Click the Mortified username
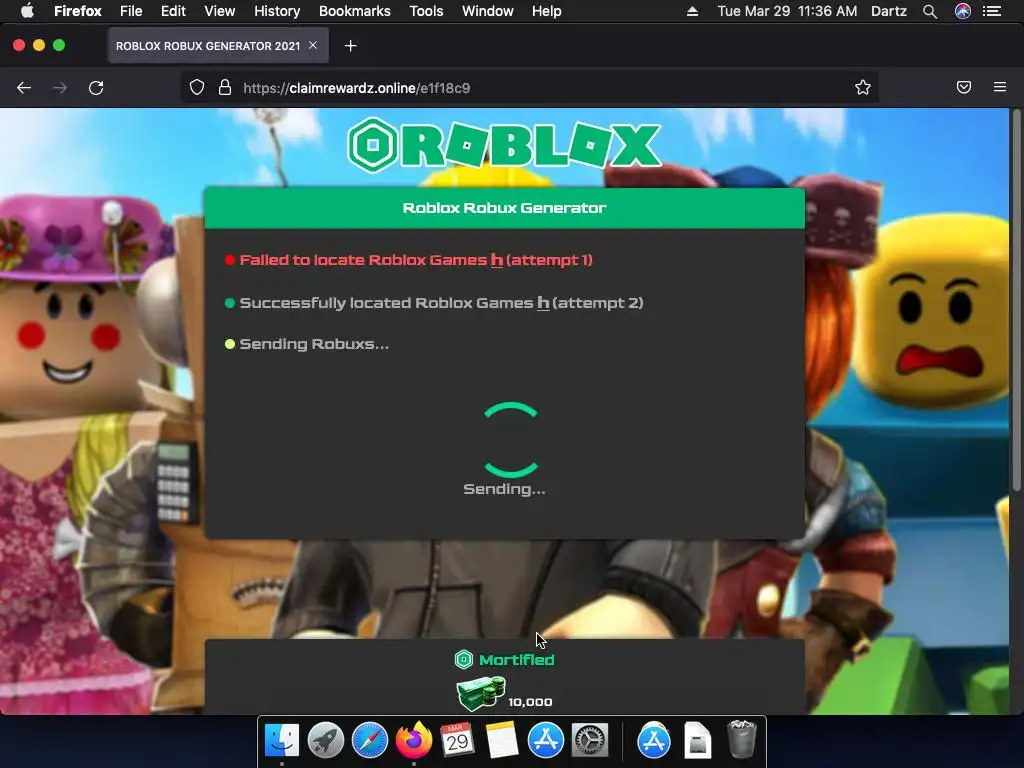Screen dimensions: 1024x768 coord(517,660)
